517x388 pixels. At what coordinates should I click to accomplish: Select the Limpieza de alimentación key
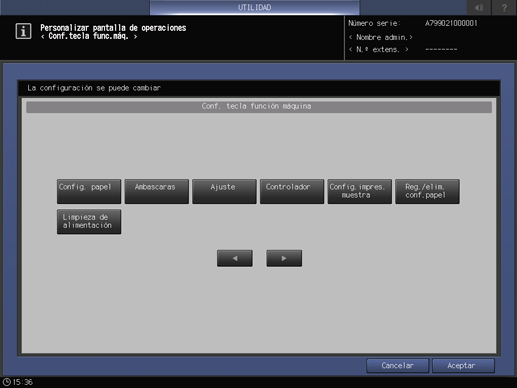[89, 222]
